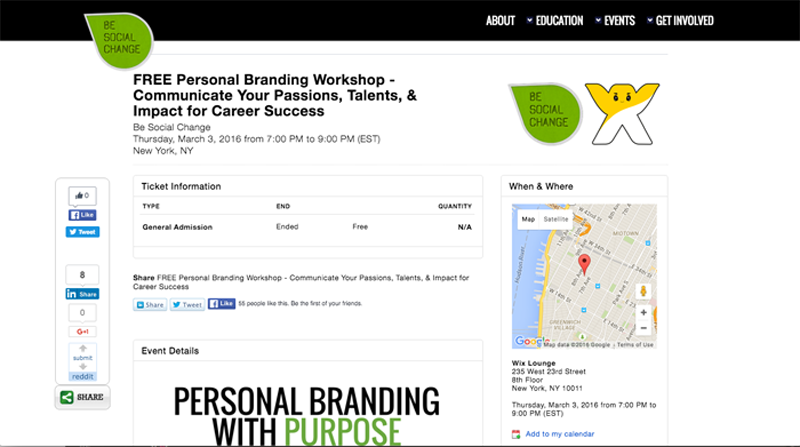Click the Google +1 button

coord(83,332)
